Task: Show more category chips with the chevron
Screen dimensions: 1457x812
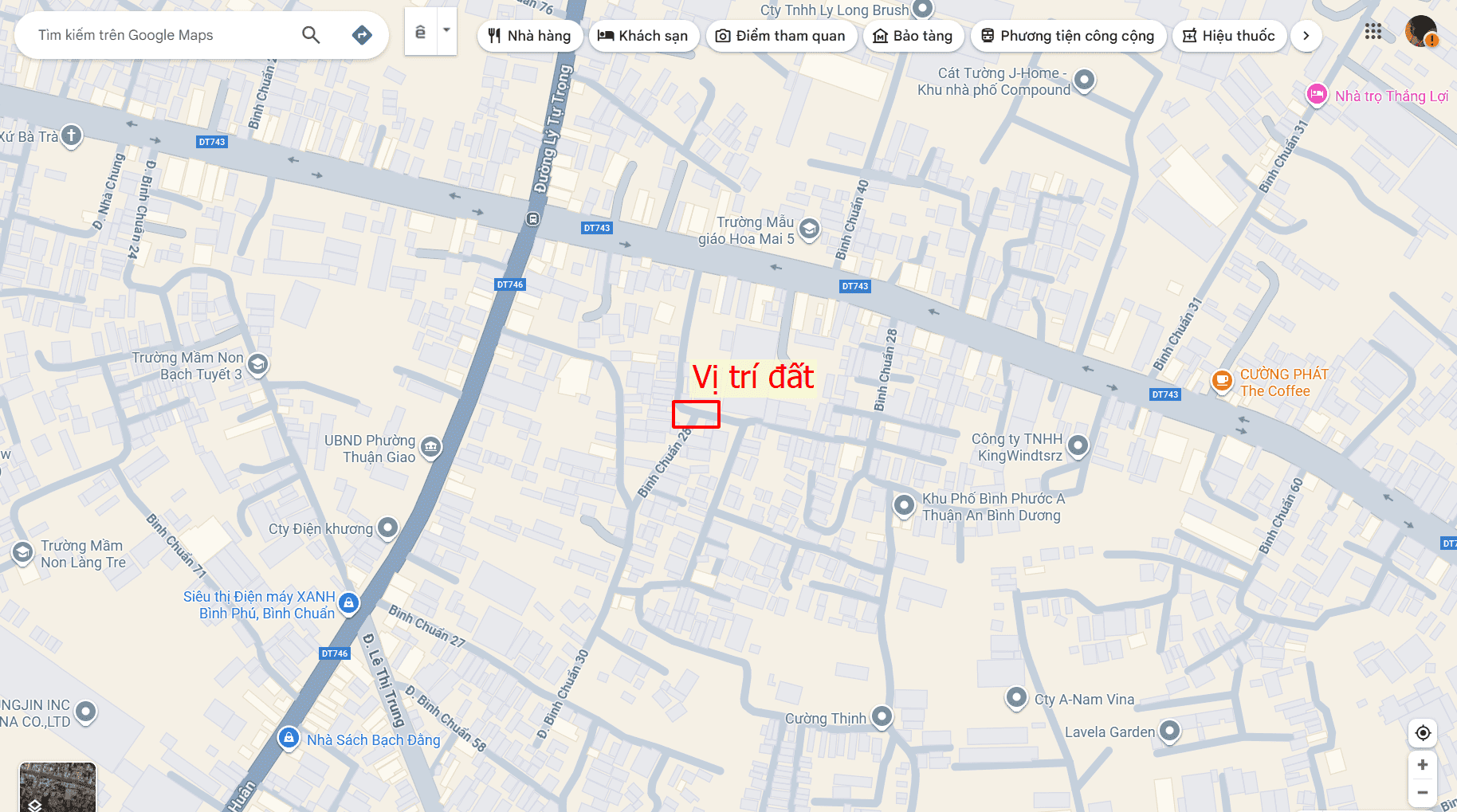Action: point(1306,36)
